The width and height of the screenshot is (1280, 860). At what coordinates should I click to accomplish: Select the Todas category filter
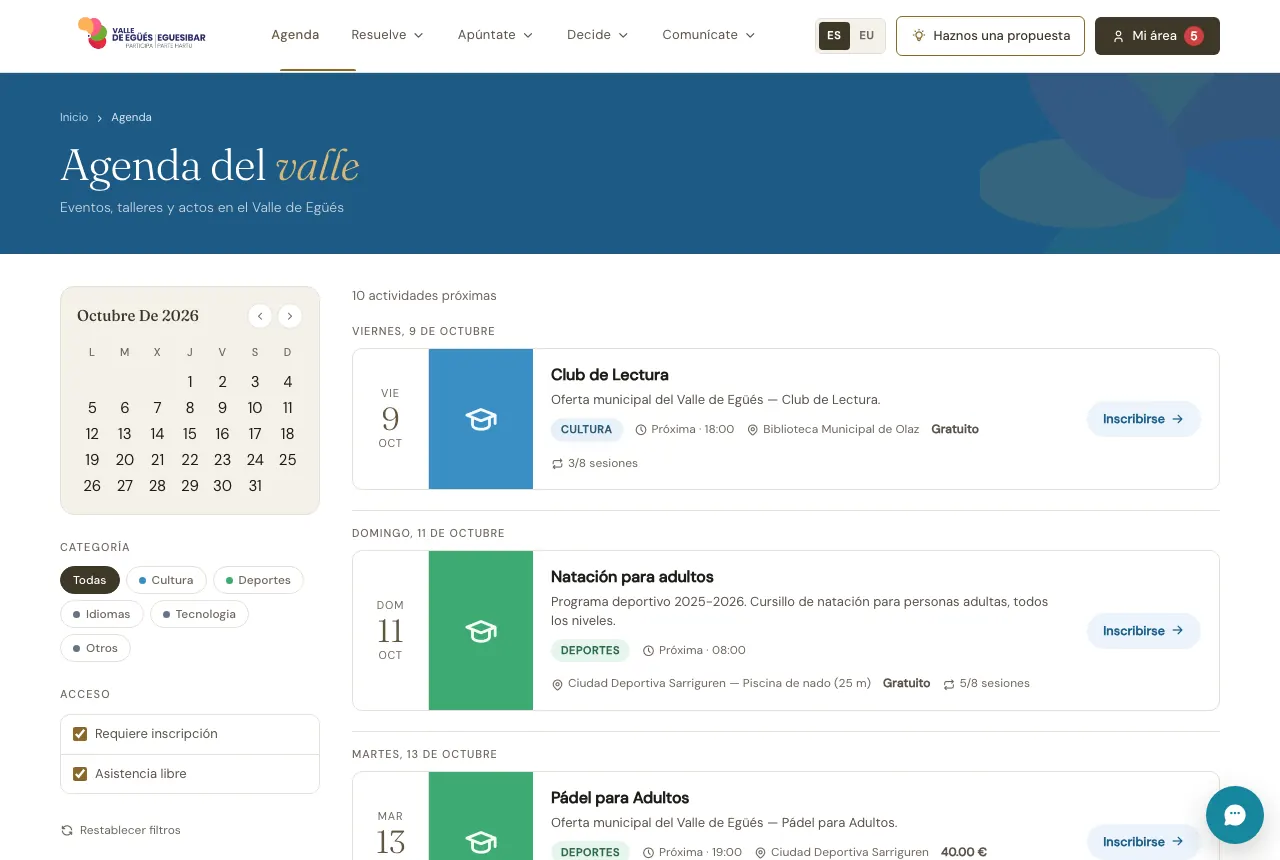90,580
